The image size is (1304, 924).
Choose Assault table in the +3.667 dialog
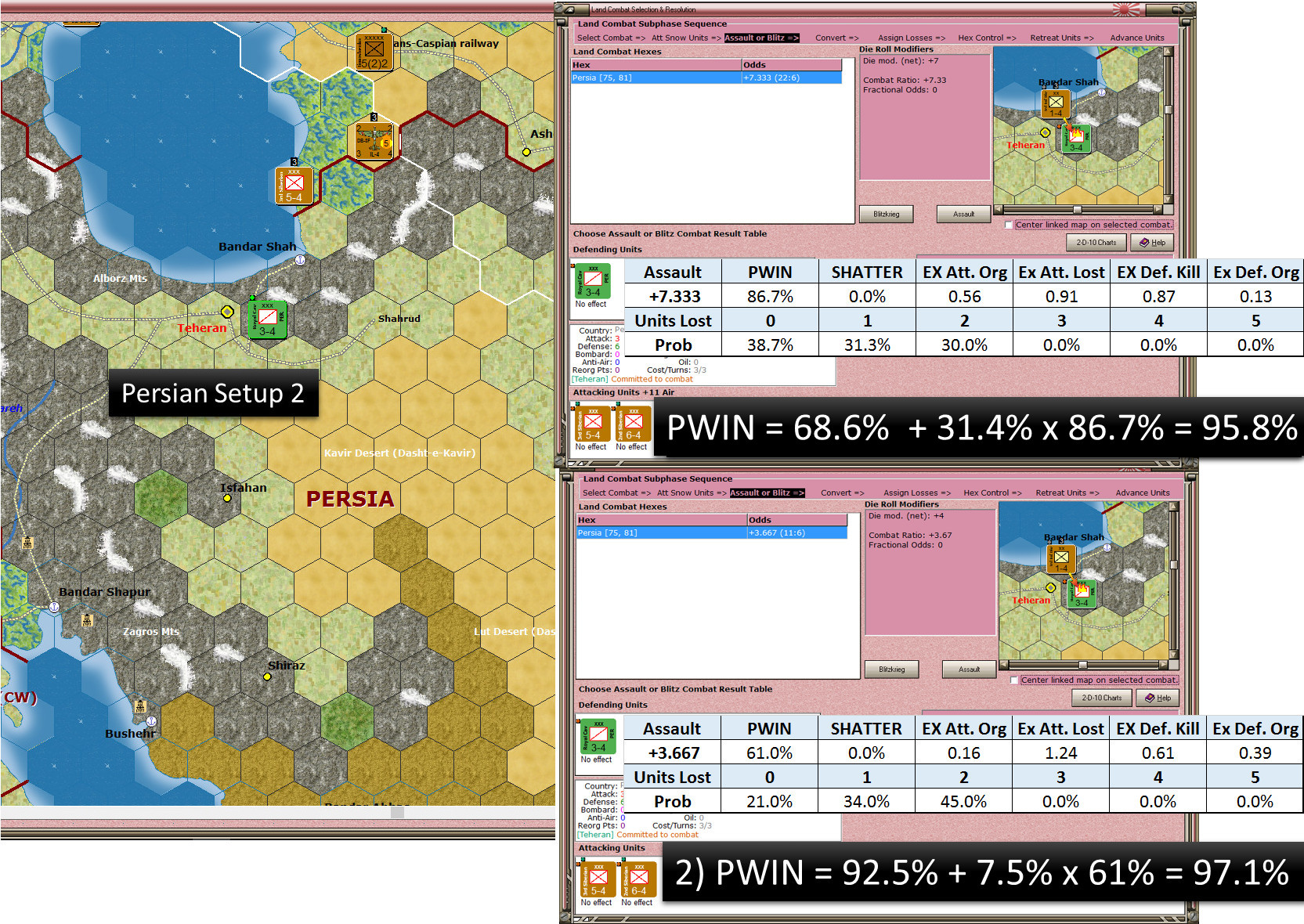[x=969, y=670]
